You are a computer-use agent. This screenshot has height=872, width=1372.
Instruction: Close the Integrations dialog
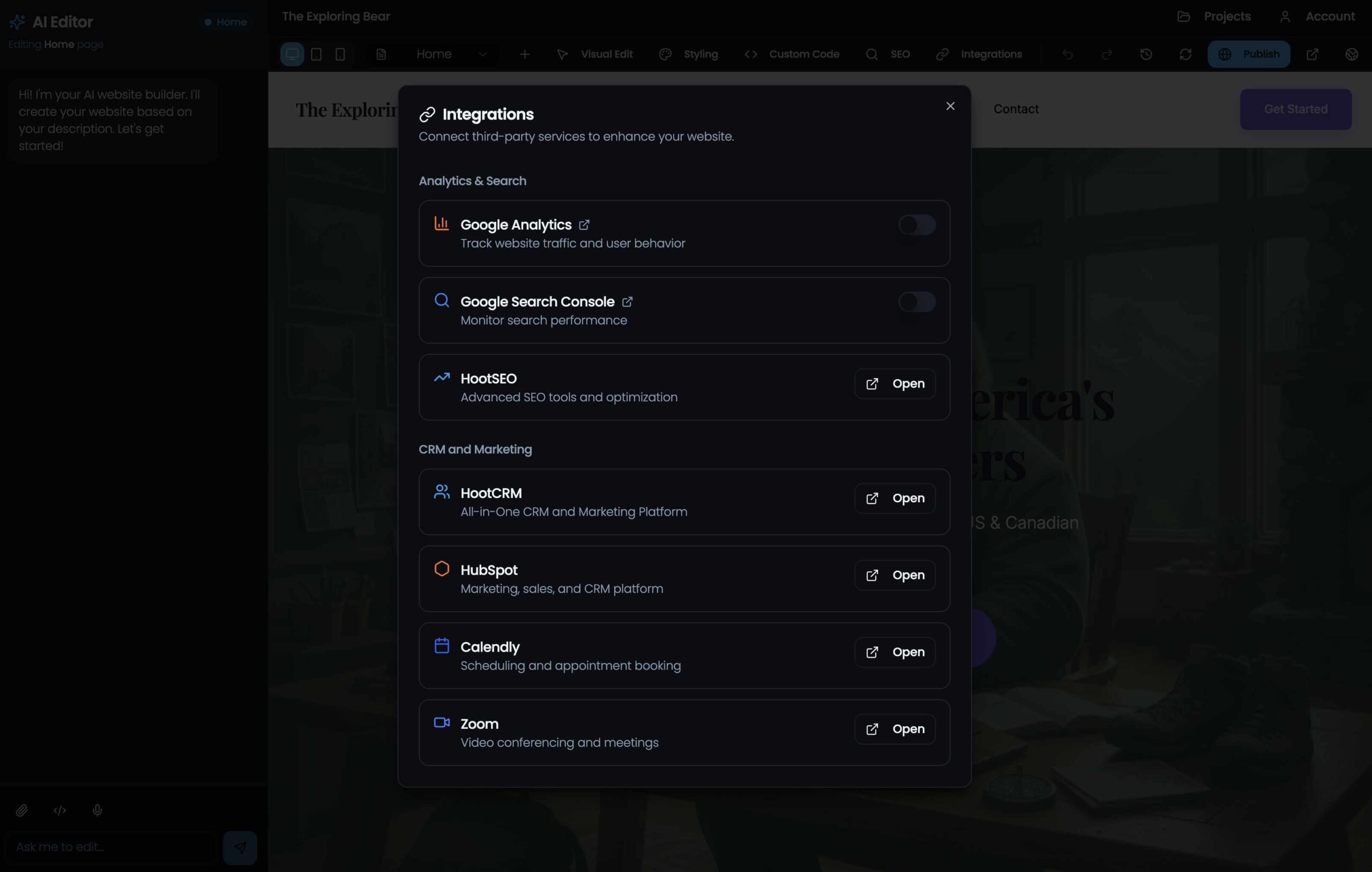point(950,106)
